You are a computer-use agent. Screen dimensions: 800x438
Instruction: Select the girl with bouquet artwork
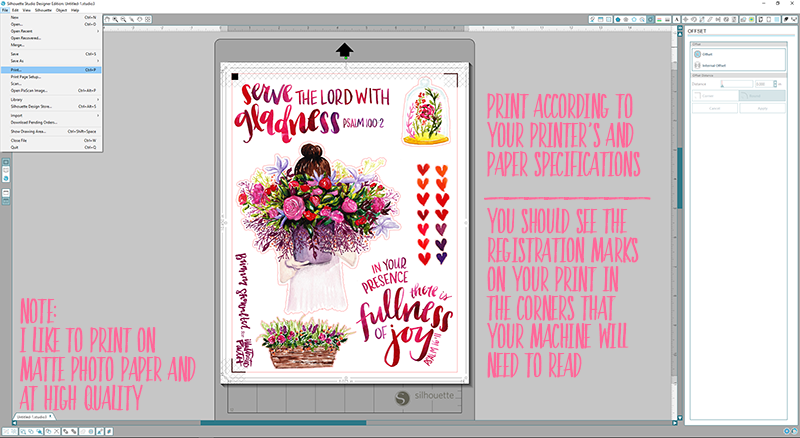coord(317,230)
